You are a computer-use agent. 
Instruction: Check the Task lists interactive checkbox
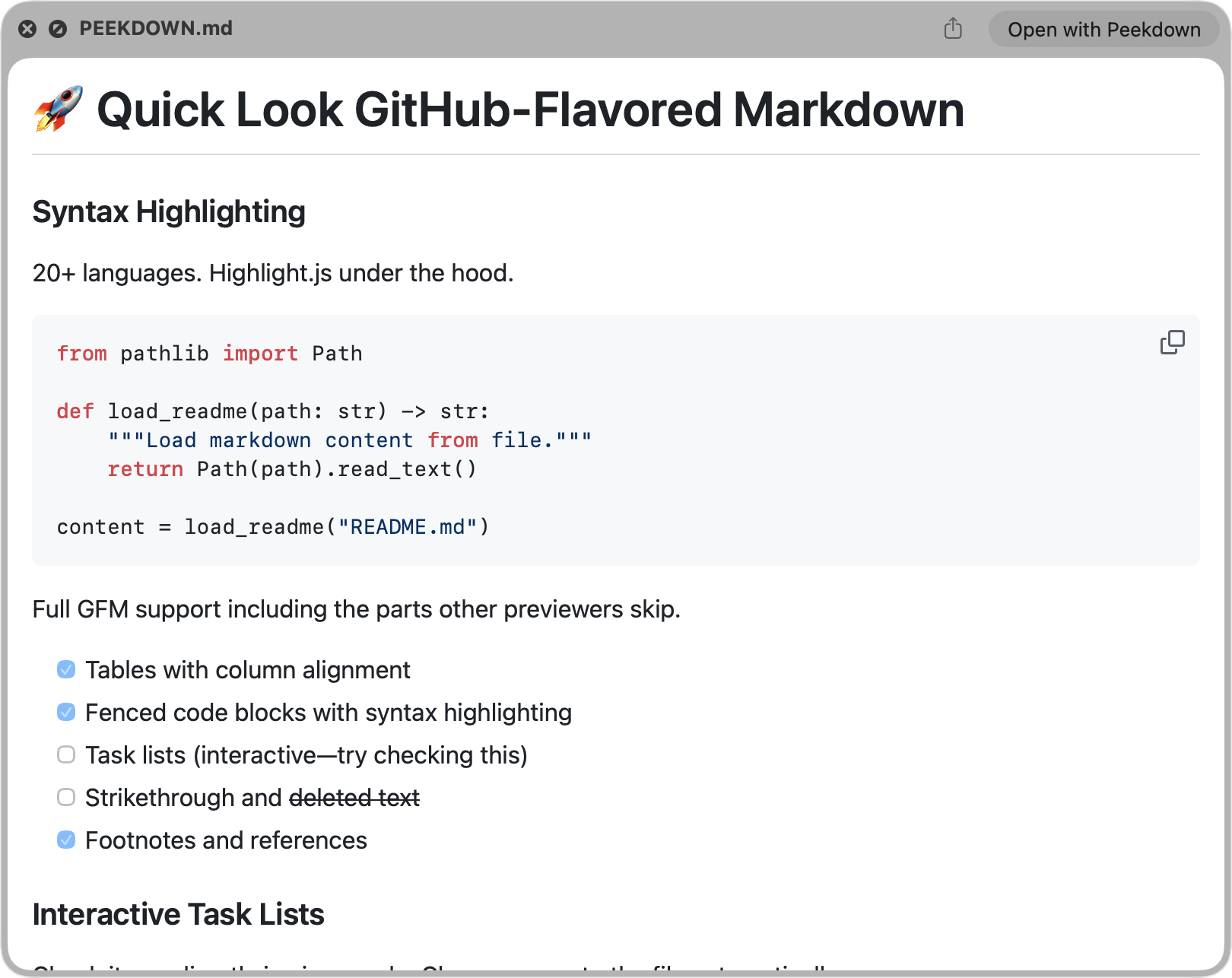point(65,754)
